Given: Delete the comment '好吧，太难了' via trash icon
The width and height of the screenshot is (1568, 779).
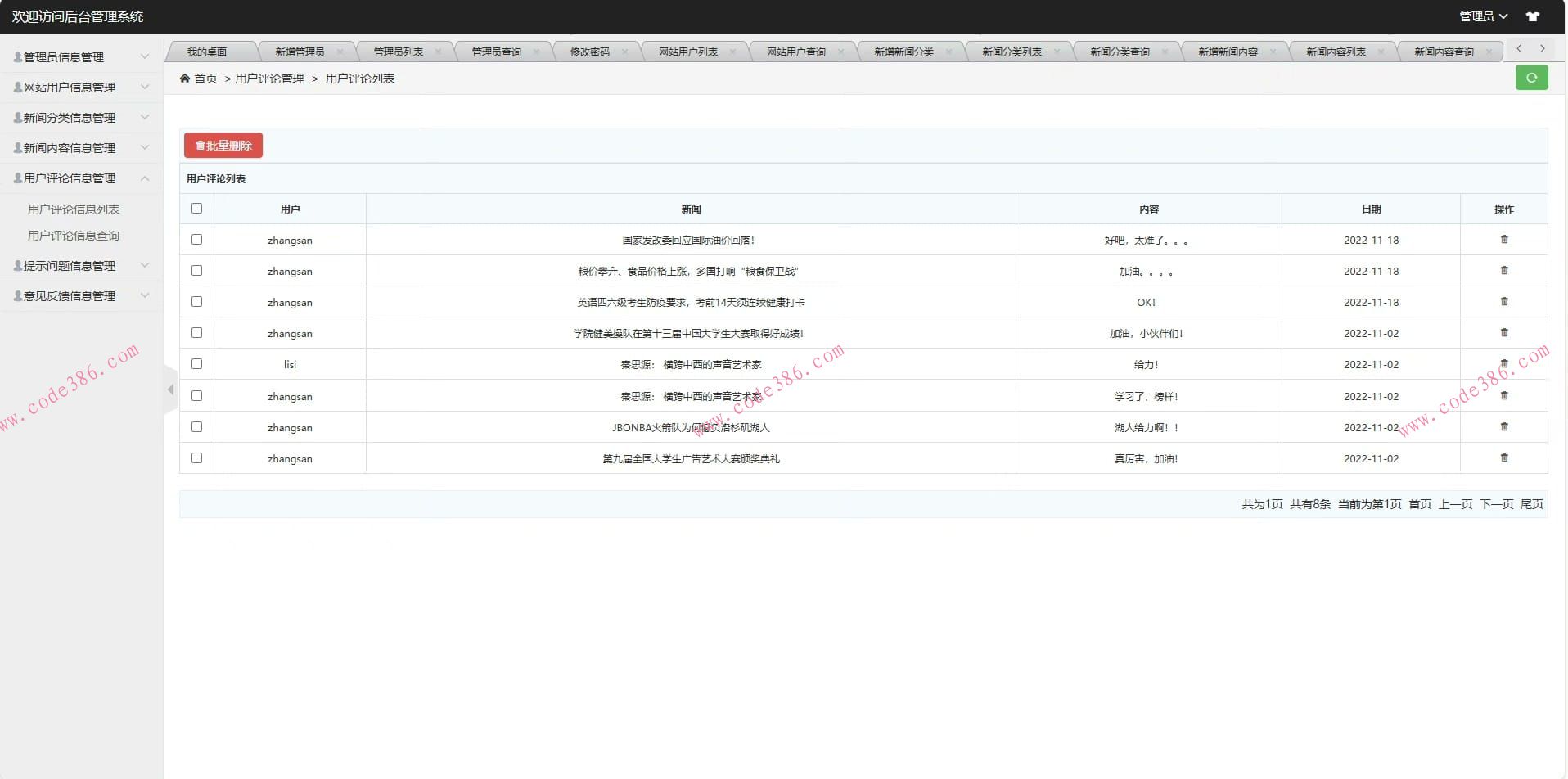Looking at the screenshot, I should pos(1503,240).
